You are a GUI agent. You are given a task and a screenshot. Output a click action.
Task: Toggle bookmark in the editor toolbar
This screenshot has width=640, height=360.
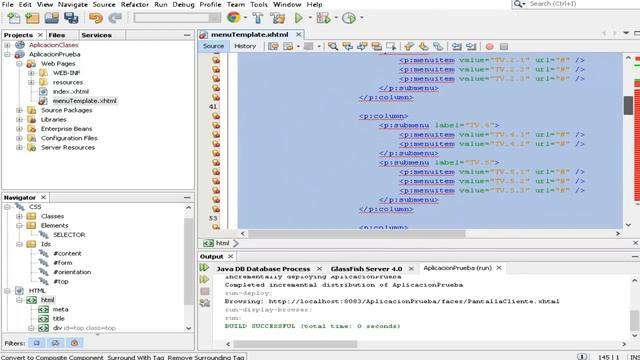click(x=438, y=46)
